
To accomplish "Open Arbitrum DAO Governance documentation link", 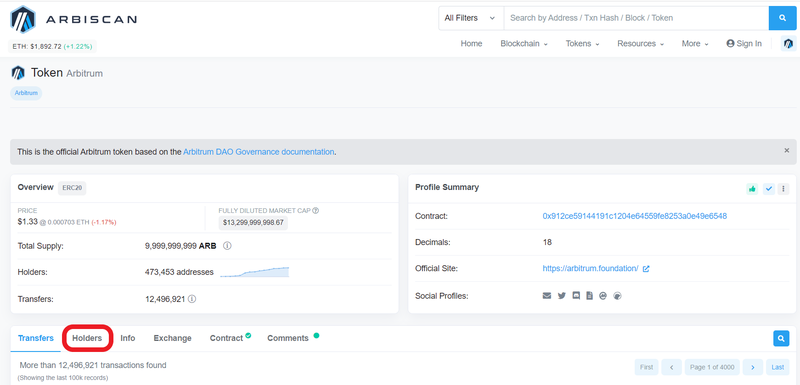I will point(259,152).
